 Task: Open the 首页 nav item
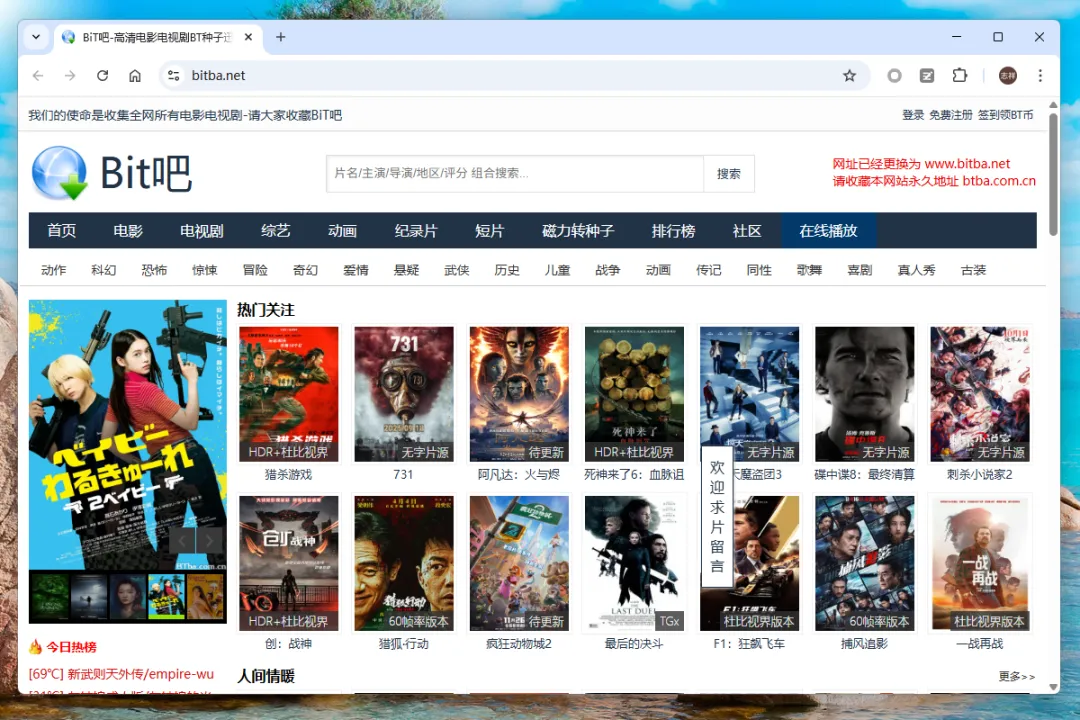[x=61, y=231]
